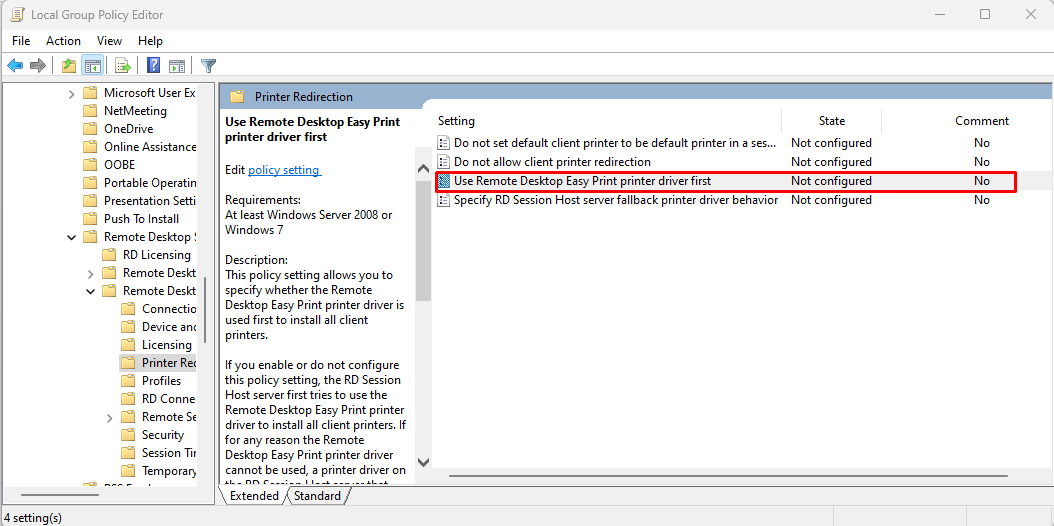Viewport: 1054px width, 526px height.
Task: Select the Session Tir tree item
Action: click(x=169, y=453)
